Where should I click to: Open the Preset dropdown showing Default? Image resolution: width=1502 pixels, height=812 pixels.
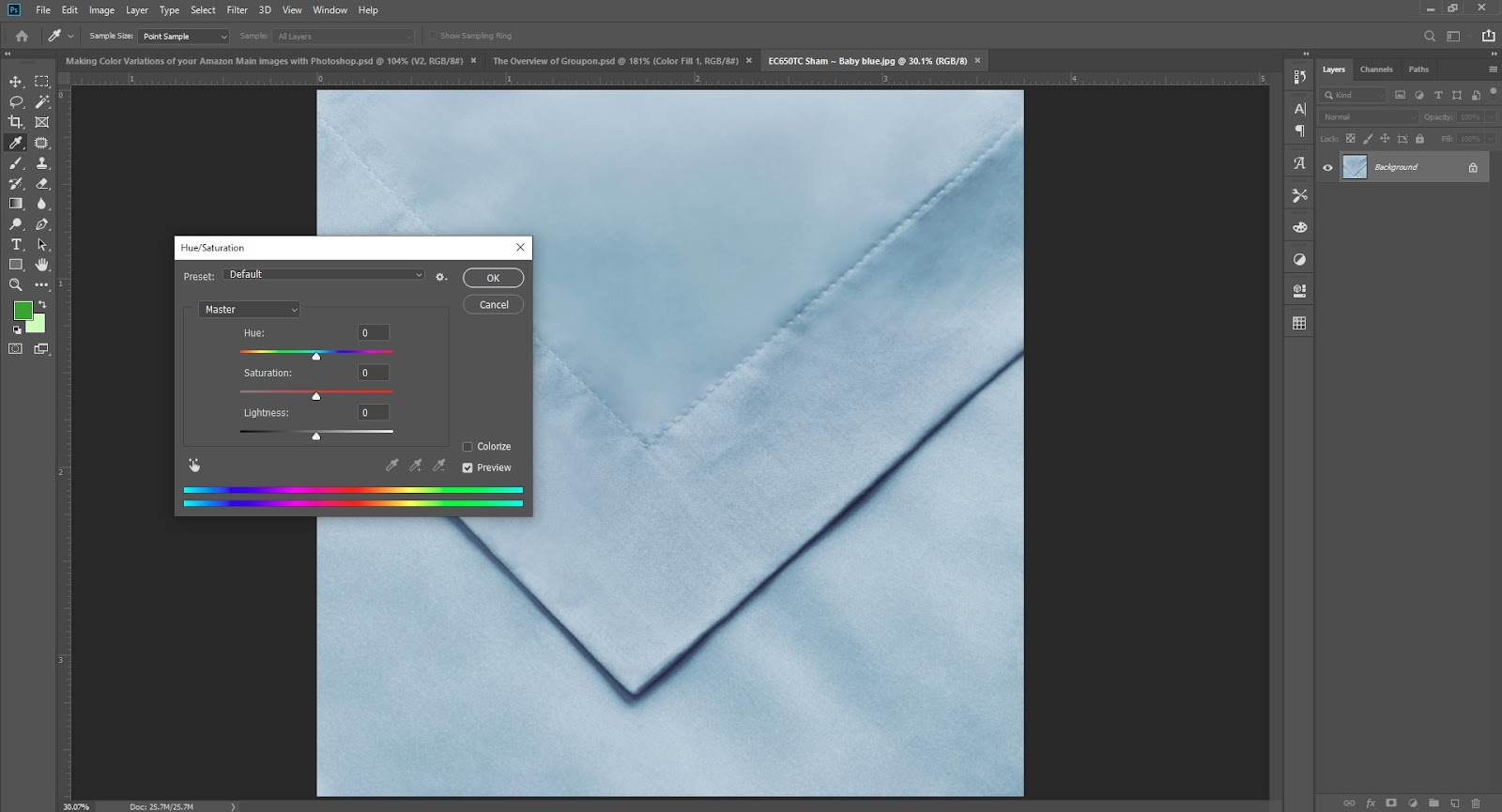pyautogui.click(x=325, y=275)
